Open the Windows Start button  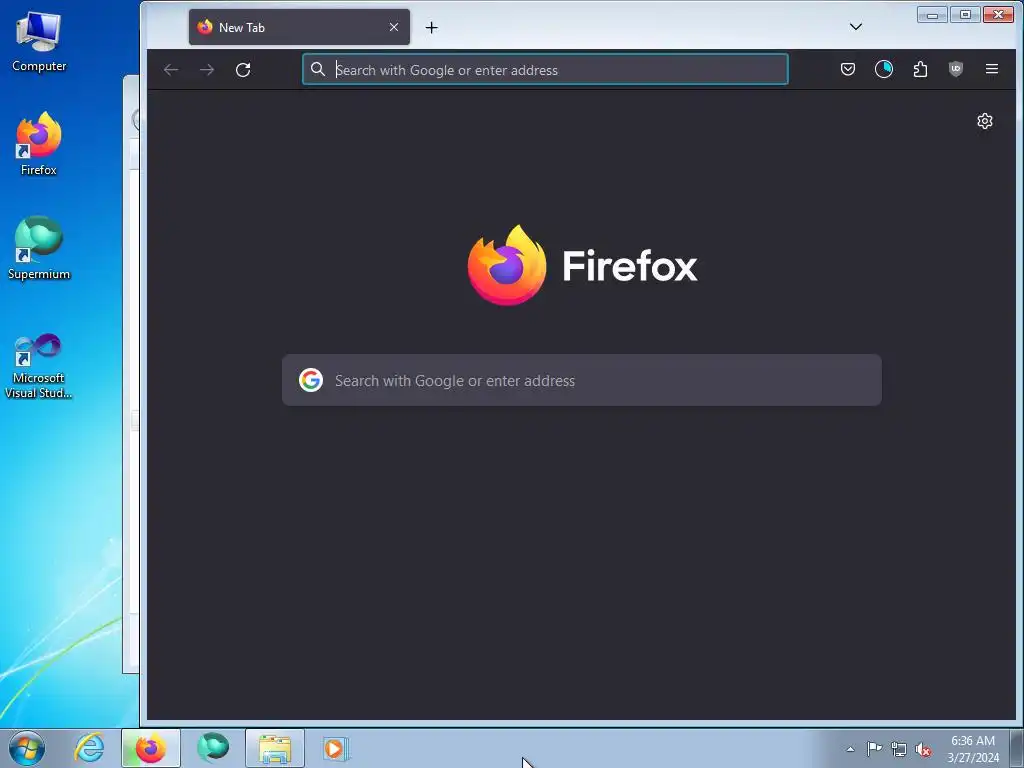pos(27,748)
